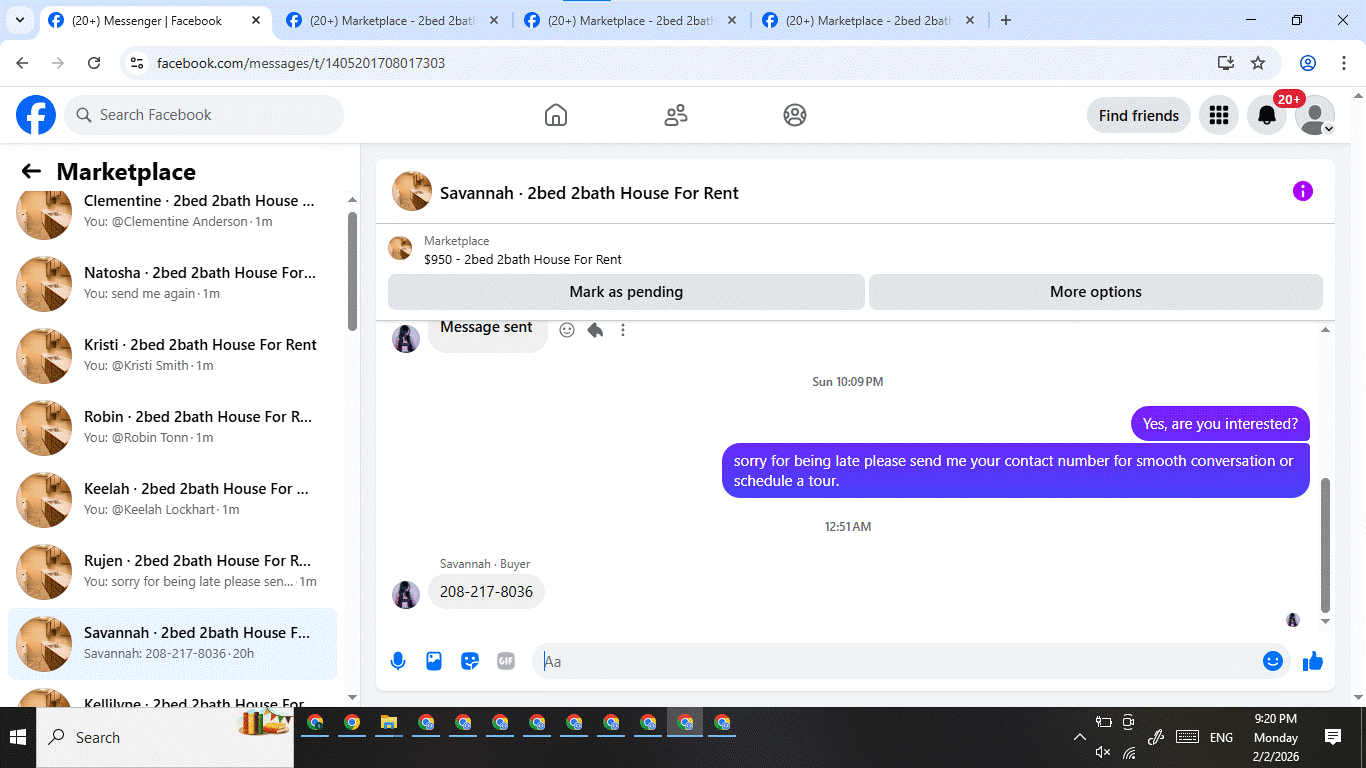Open Keelah conversation in list

pos(172,499)
